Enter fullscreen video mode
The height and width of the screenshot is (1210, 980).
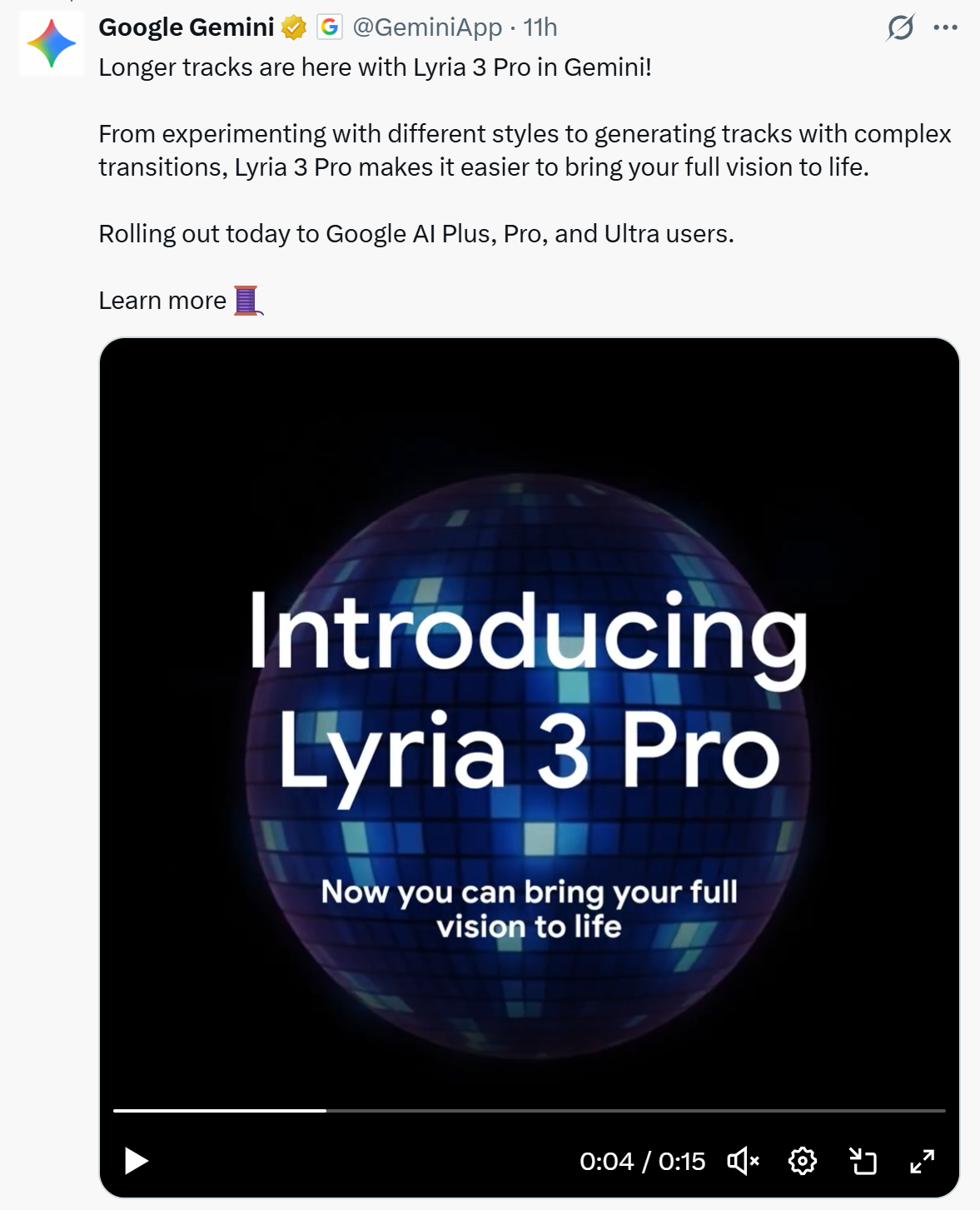point(922,1160)
